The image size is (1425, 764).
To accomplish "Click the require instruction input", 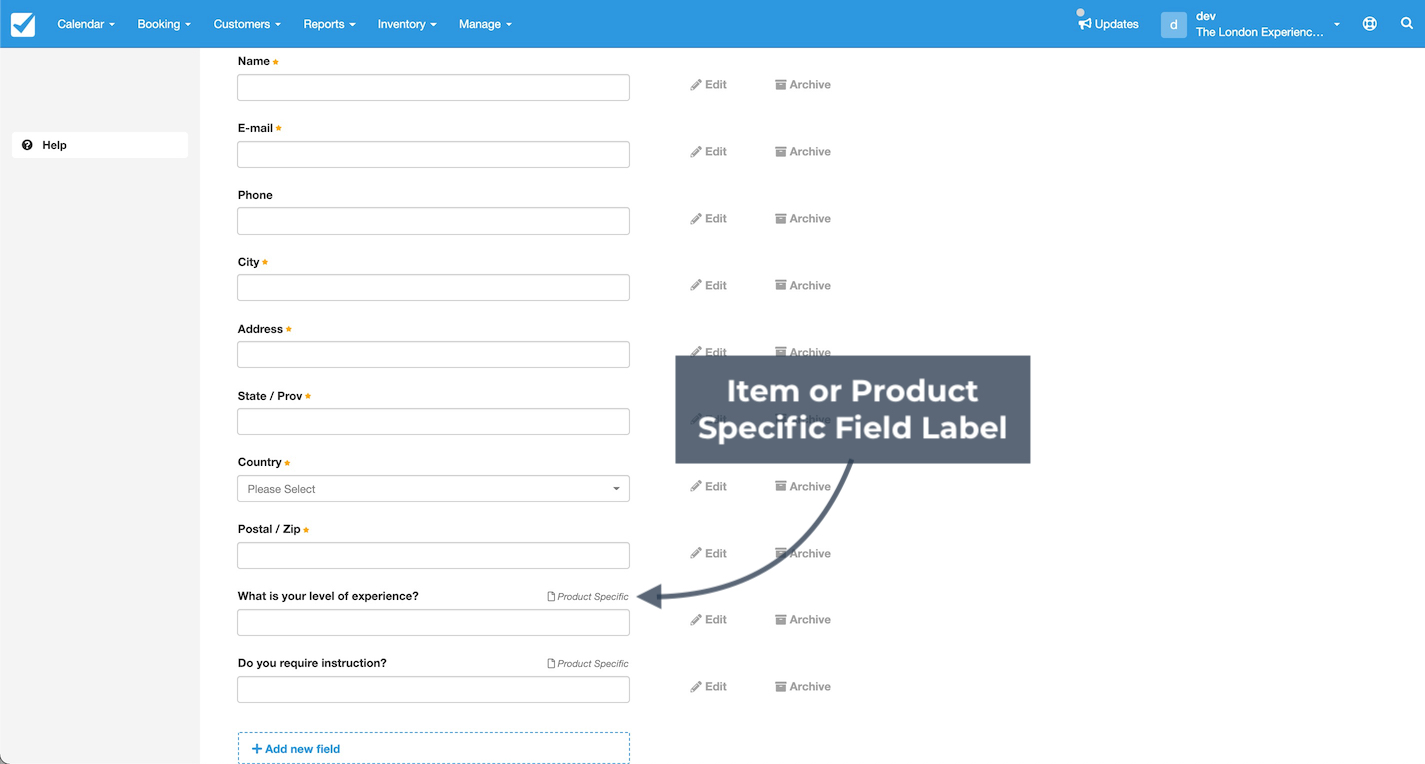I will tap(433, 690).
